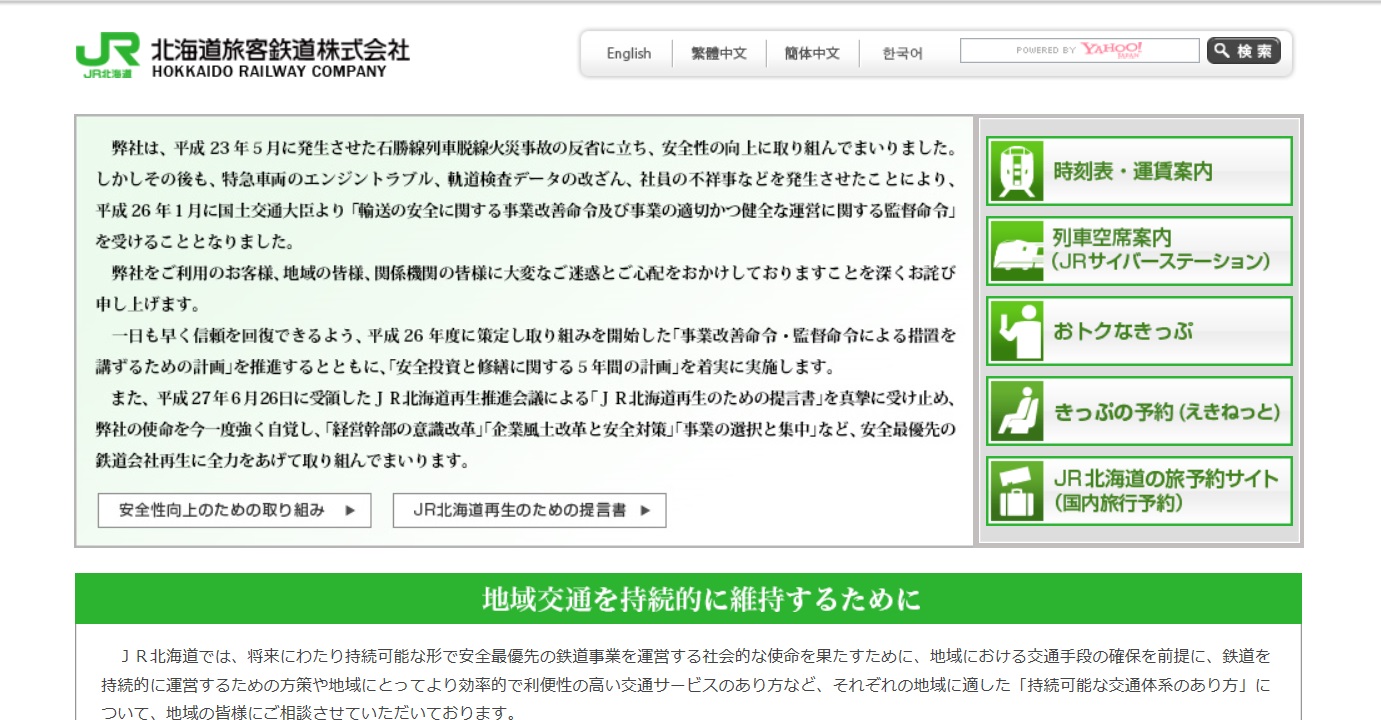Select 簡体中文 language option
The width and height of the screenshot is (1381, 720).
click(812, 54)
